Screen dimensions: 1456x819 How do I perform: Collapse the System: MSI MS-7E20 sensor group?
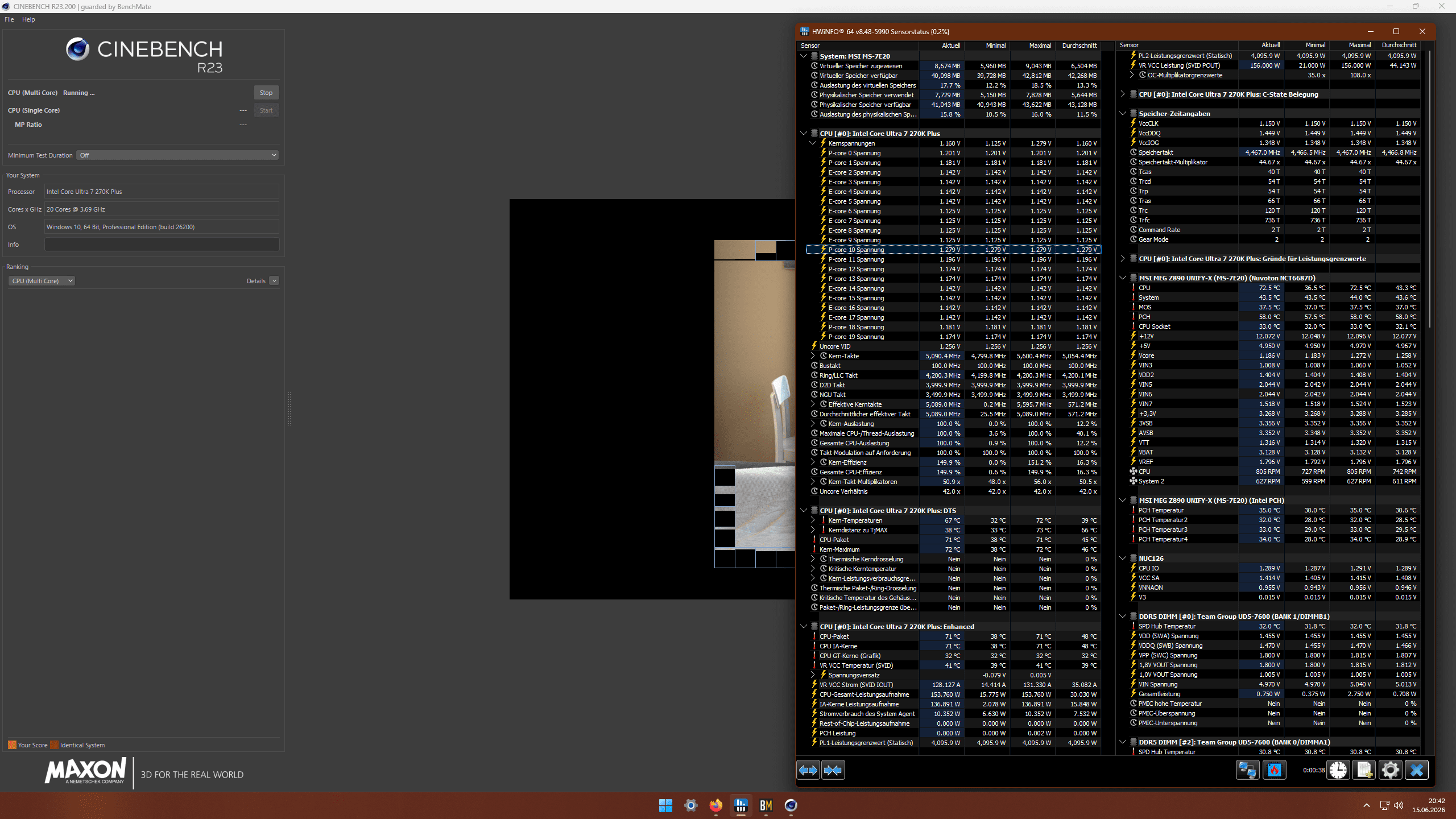[804, 56]
